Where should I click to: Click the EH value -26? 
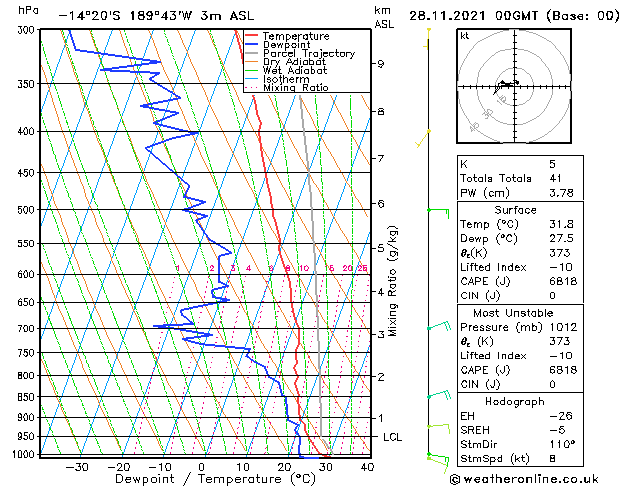point(561,416)
